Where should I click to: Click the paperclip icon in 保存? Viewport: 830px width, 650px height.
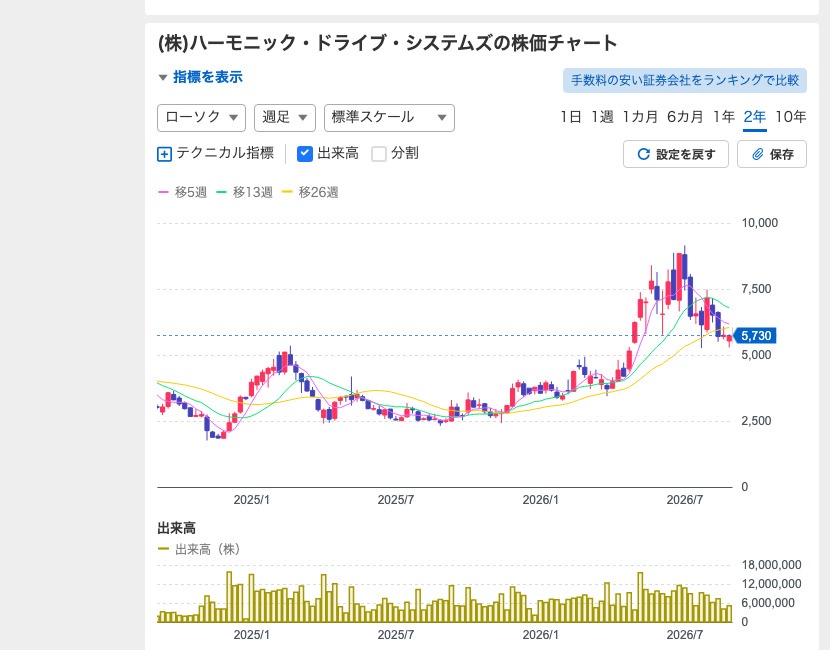tap(758, 154)
